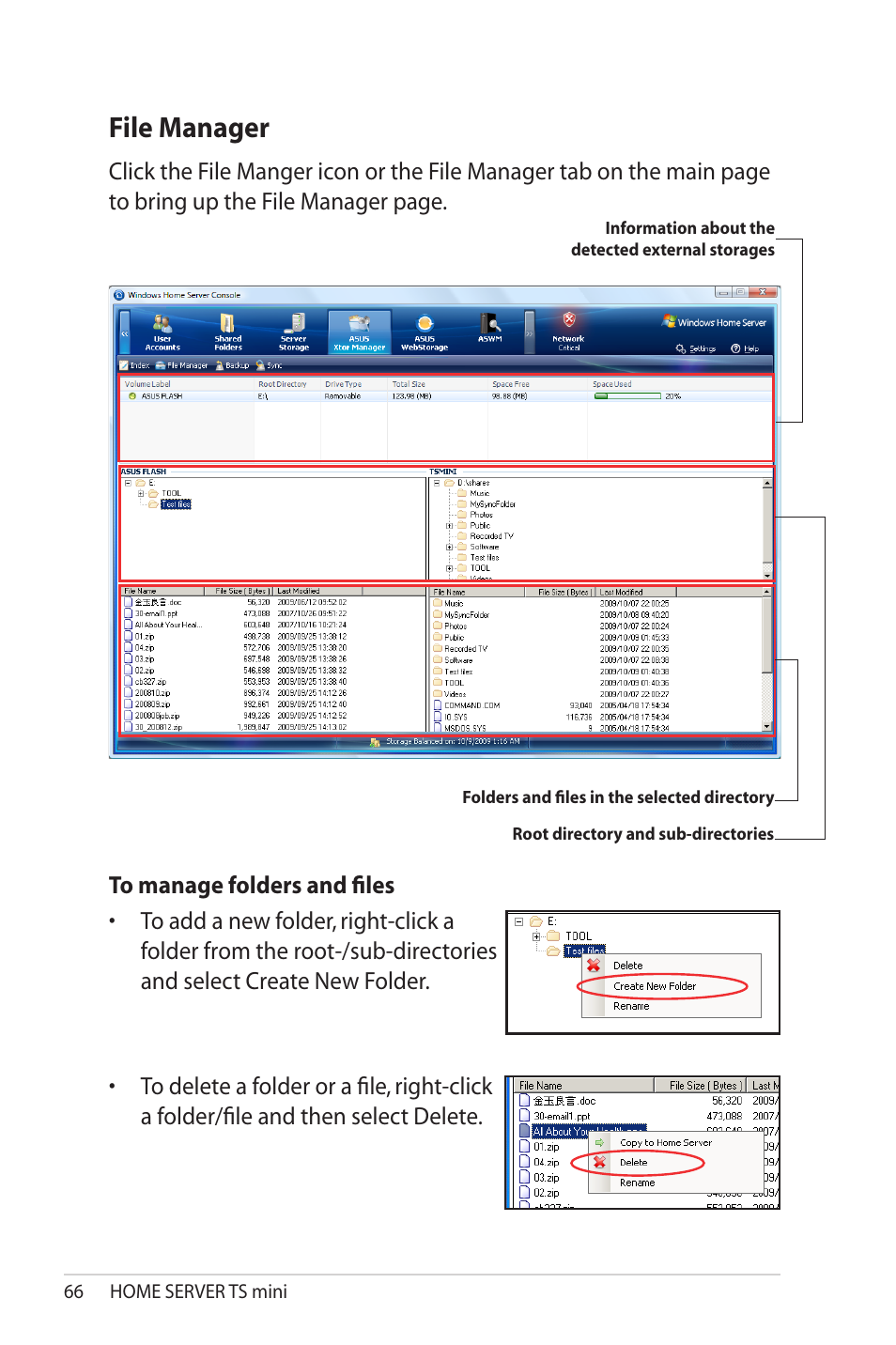Select Recorded TV in the D:\shares tree
The width and height of the screenshot is (896, 1345).
point(491,536)
